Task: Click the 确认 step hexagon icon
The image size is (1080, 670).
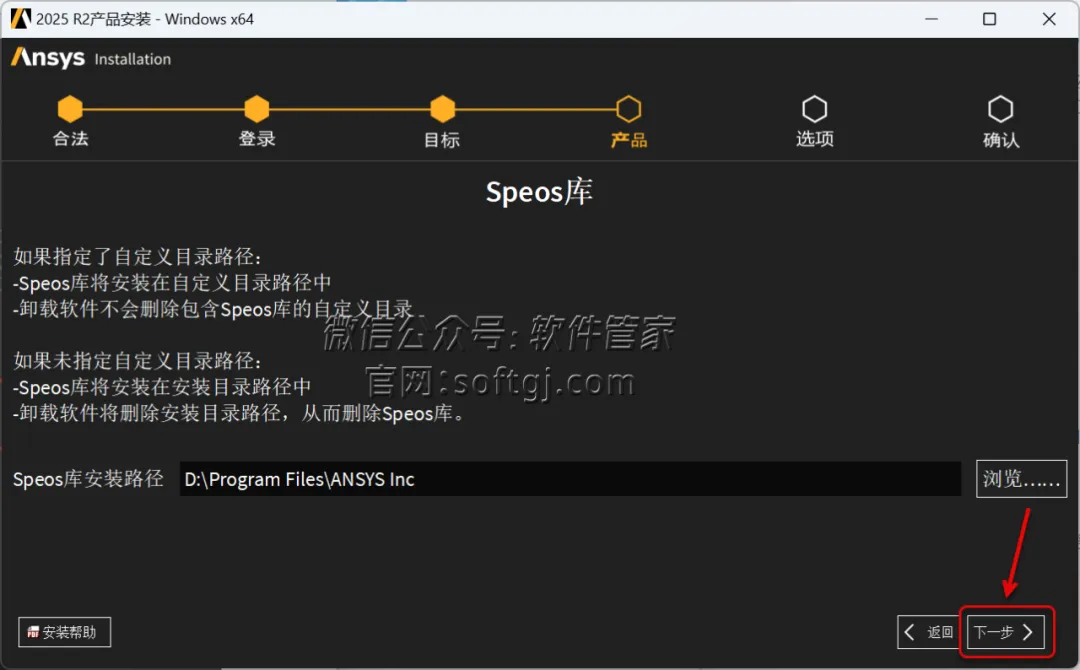Action: click(x=1000, y=109)
